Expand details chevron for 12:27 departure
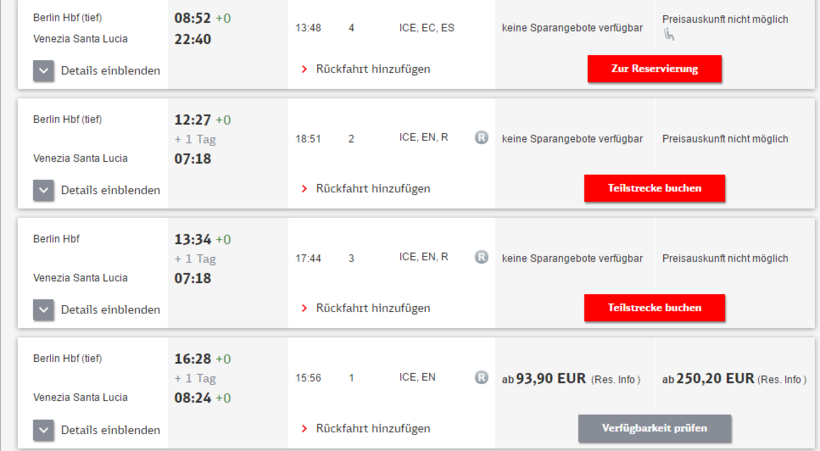Viewport: 820px width, 451px height. pos(43,190)
